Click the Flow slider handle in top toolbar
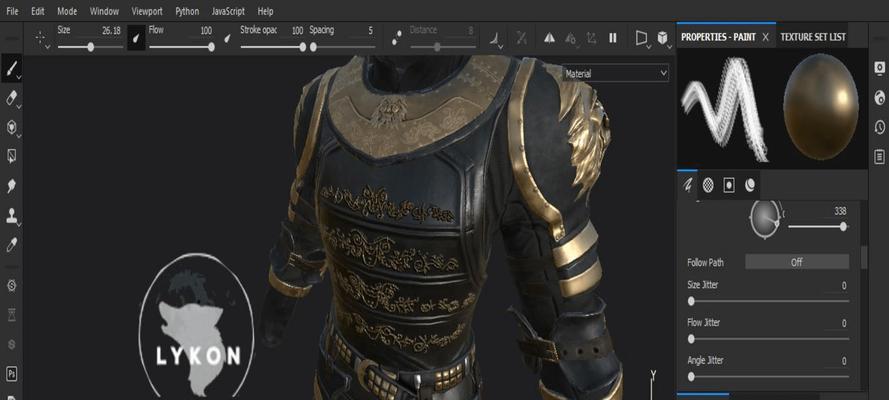The height and width of the screenshot is (400, 889). (211, 47)
